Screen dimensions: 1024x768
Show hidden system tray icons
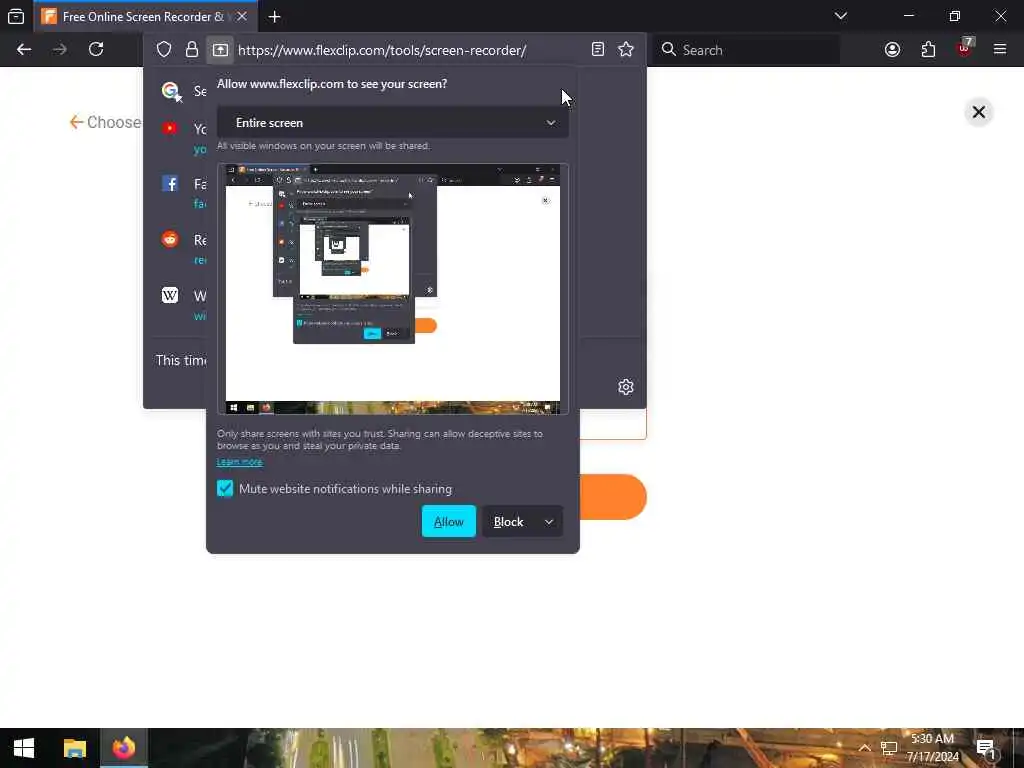point(864,748)
